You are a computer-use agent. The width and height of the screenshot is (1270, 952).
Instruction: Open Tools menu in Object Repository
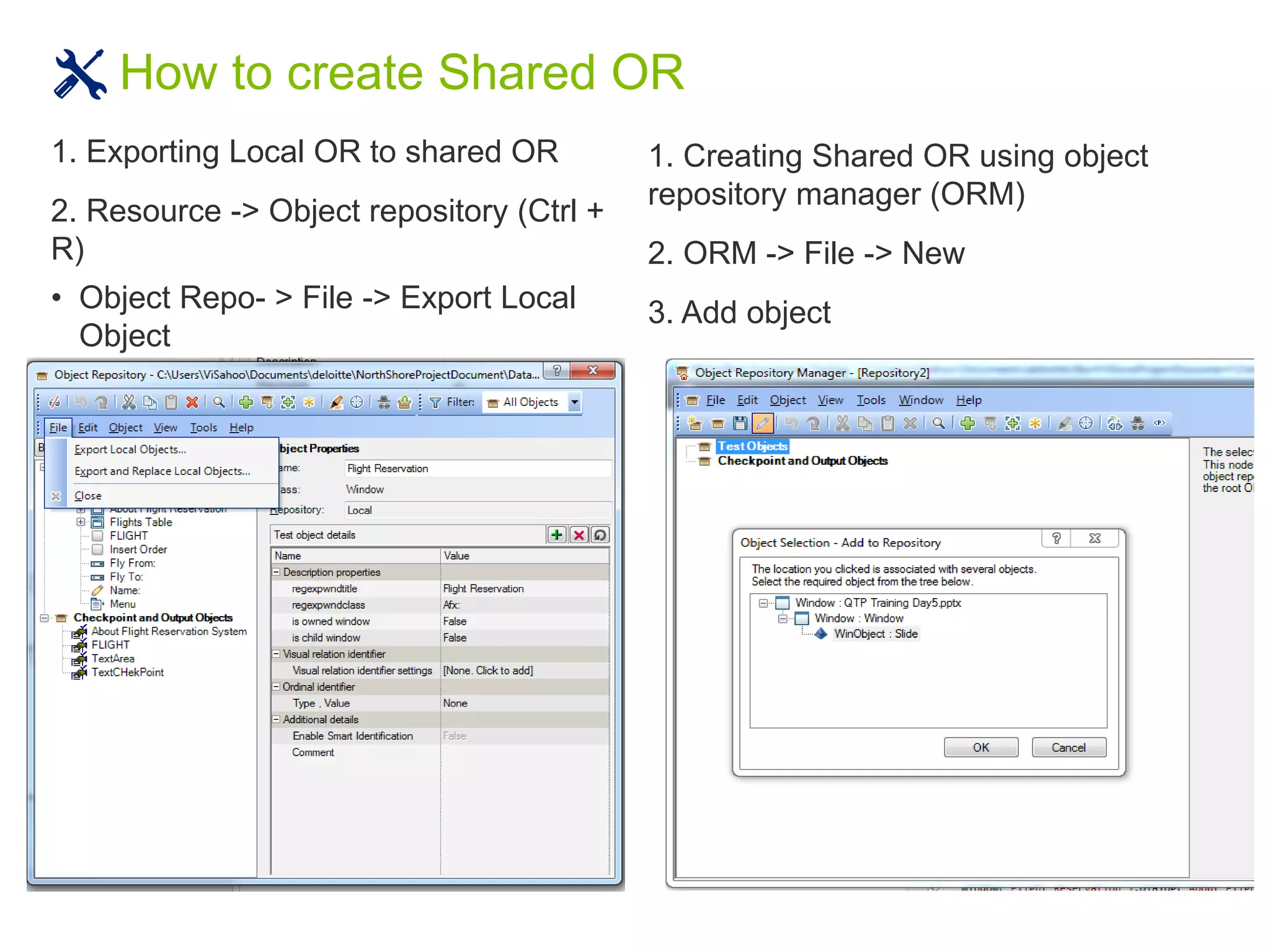coord(203,428)
